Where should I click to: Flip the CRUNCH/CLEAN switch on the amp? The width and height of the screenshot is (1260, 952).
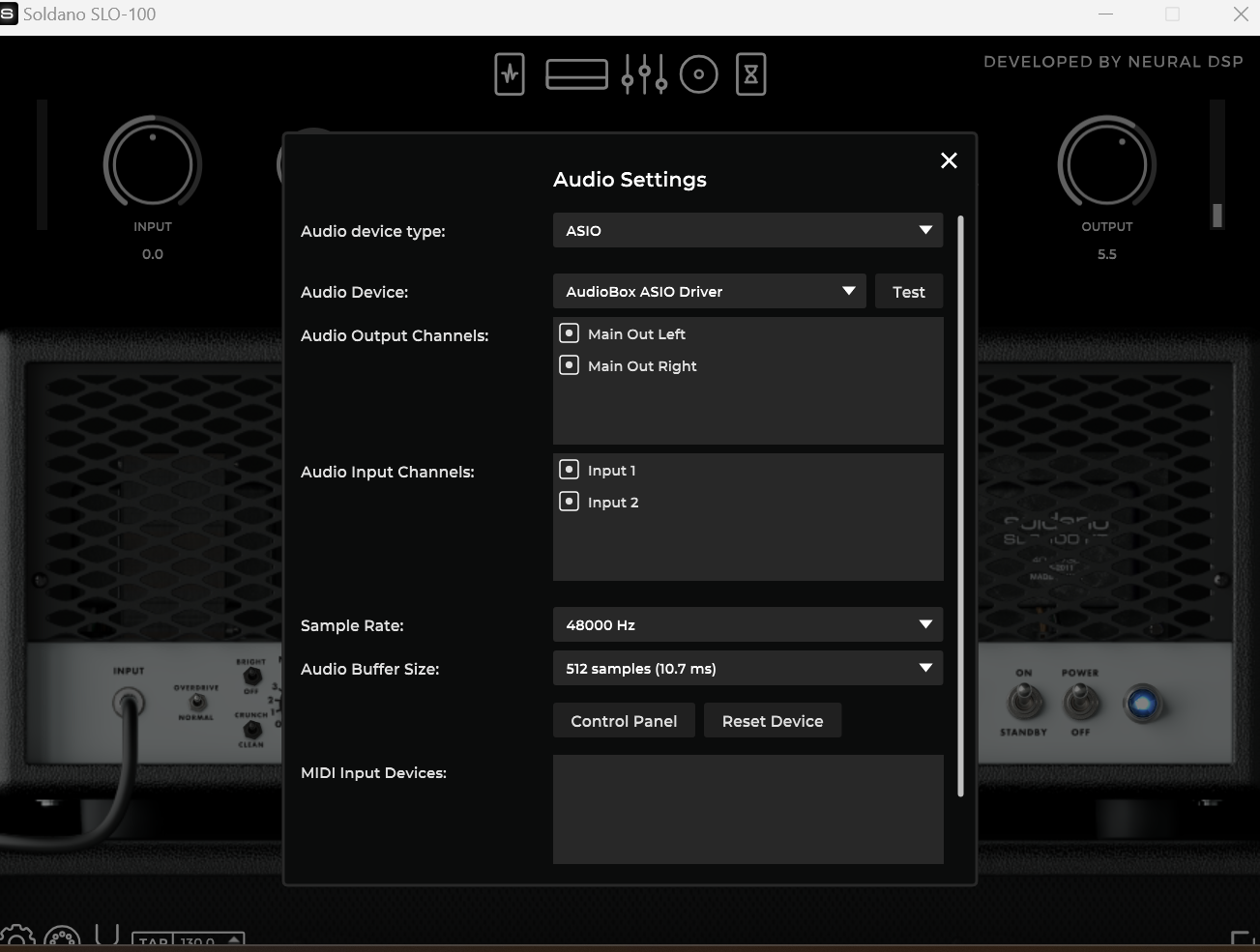[251, 730]
